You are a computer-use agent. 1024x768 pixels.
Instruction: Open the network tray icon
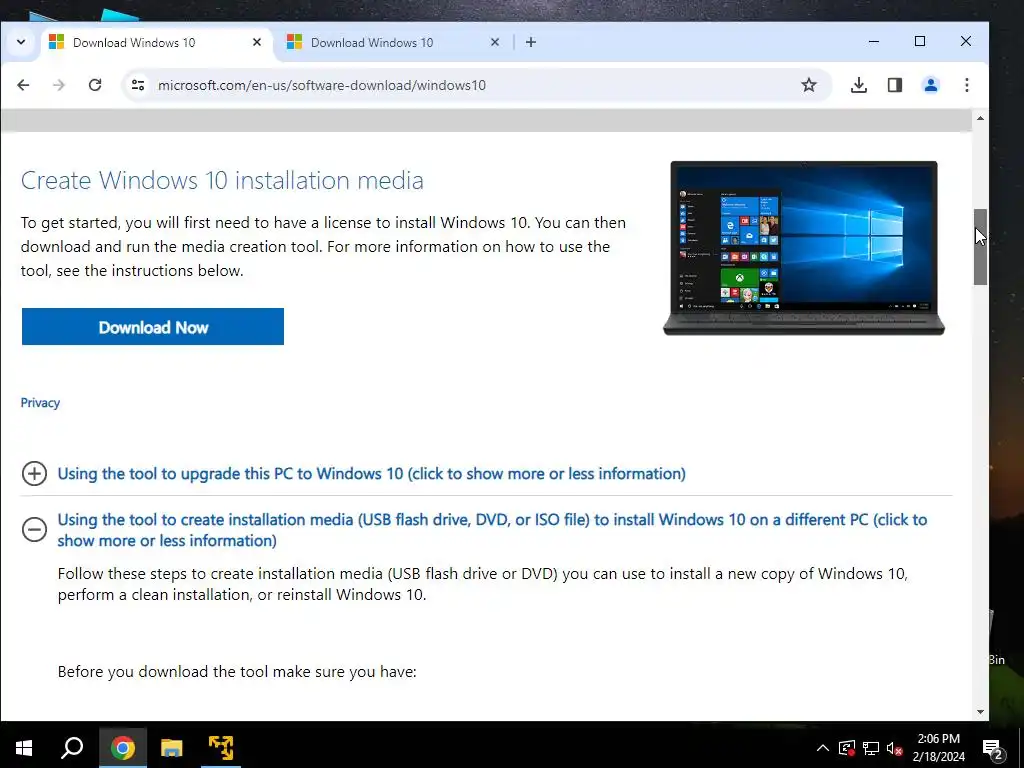click(871, 748)
